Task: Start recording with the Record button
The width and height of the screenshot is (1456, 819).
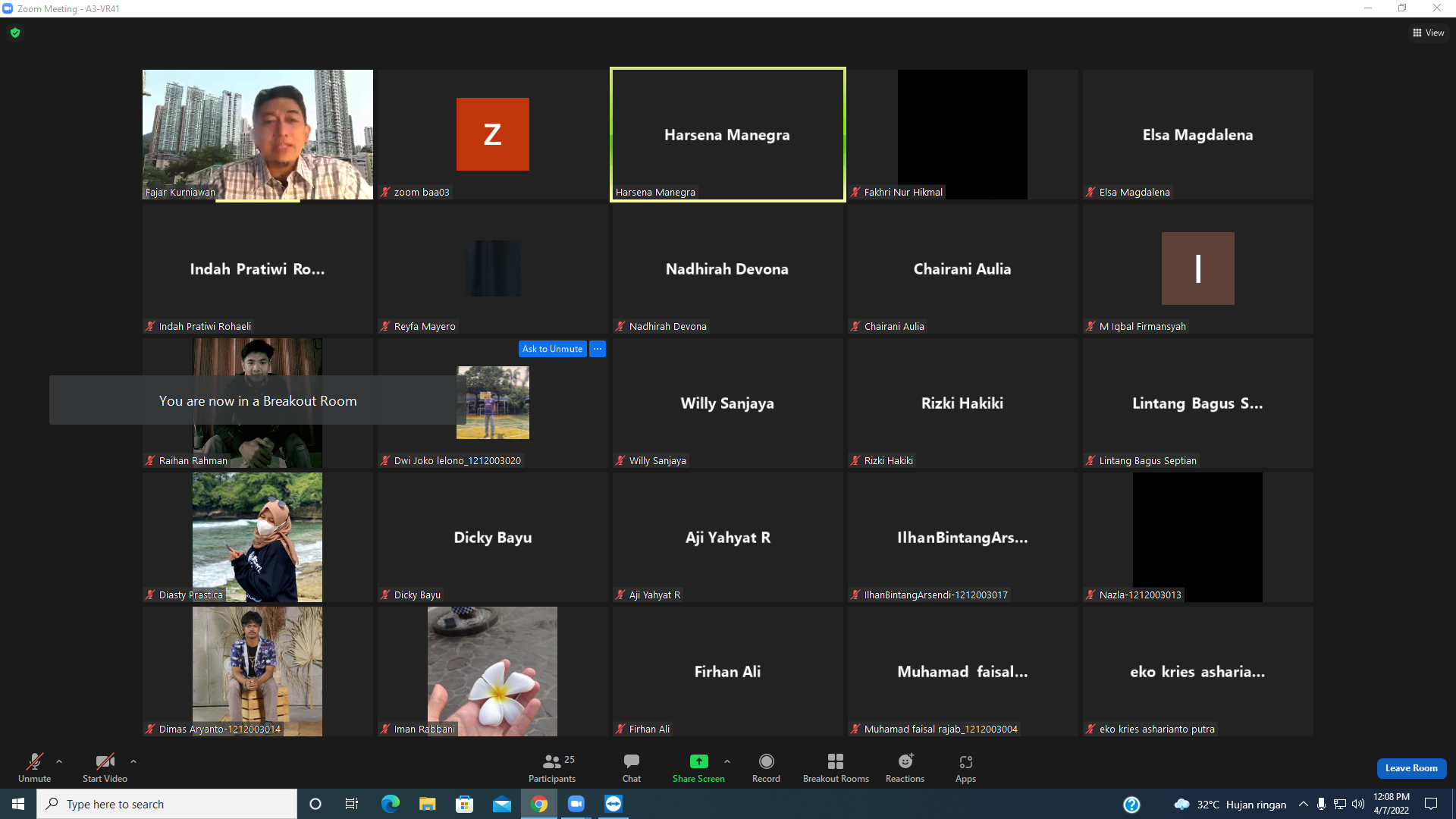Action: click(x=766, y=767)
